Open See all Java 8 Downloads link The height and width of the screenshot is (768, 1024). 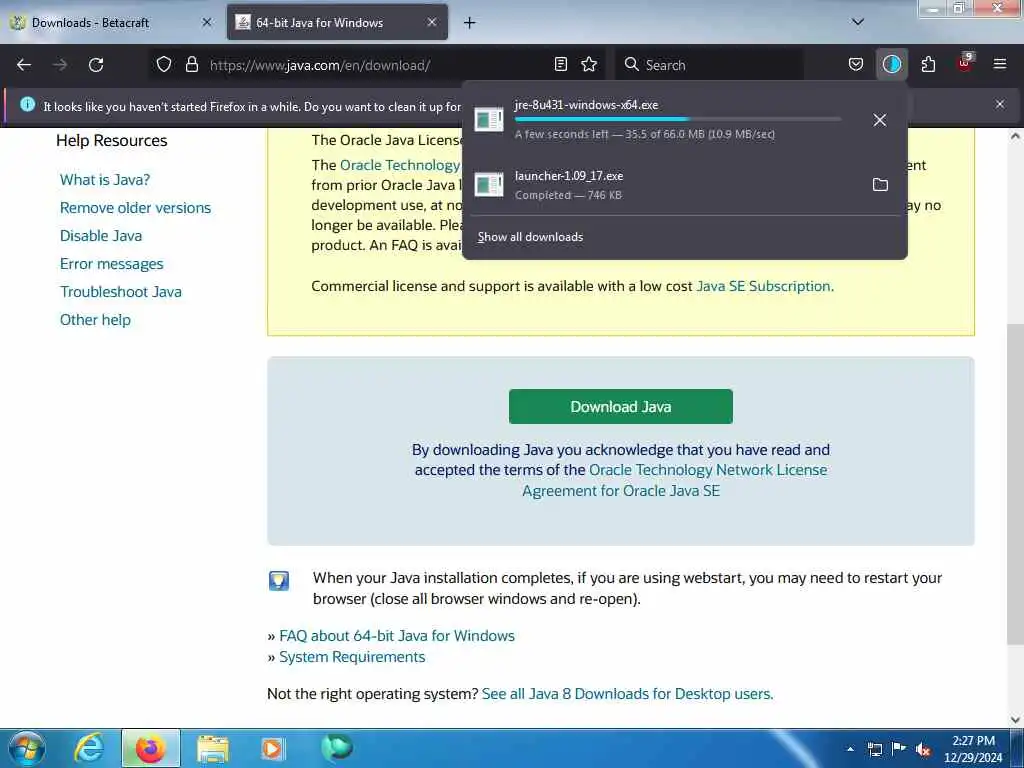627,694
